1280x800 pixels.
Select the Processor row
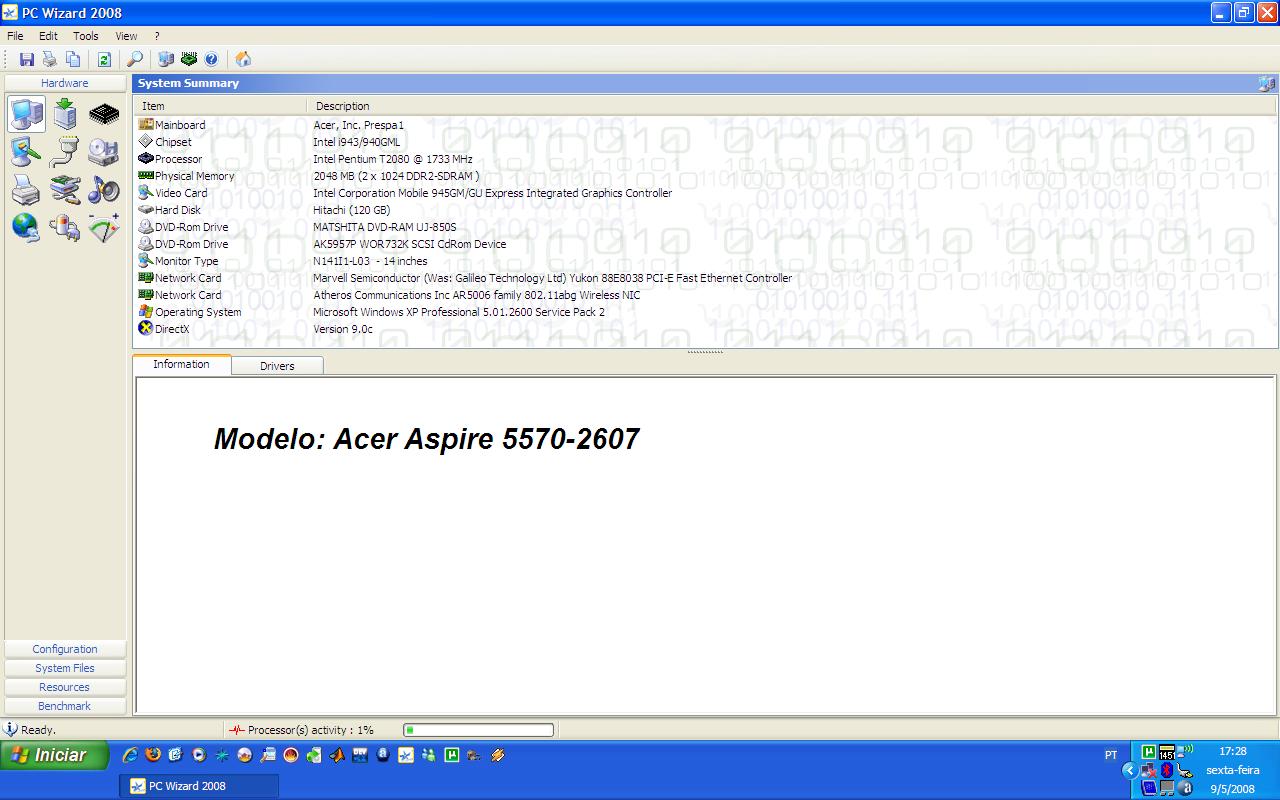pos(705,159)
